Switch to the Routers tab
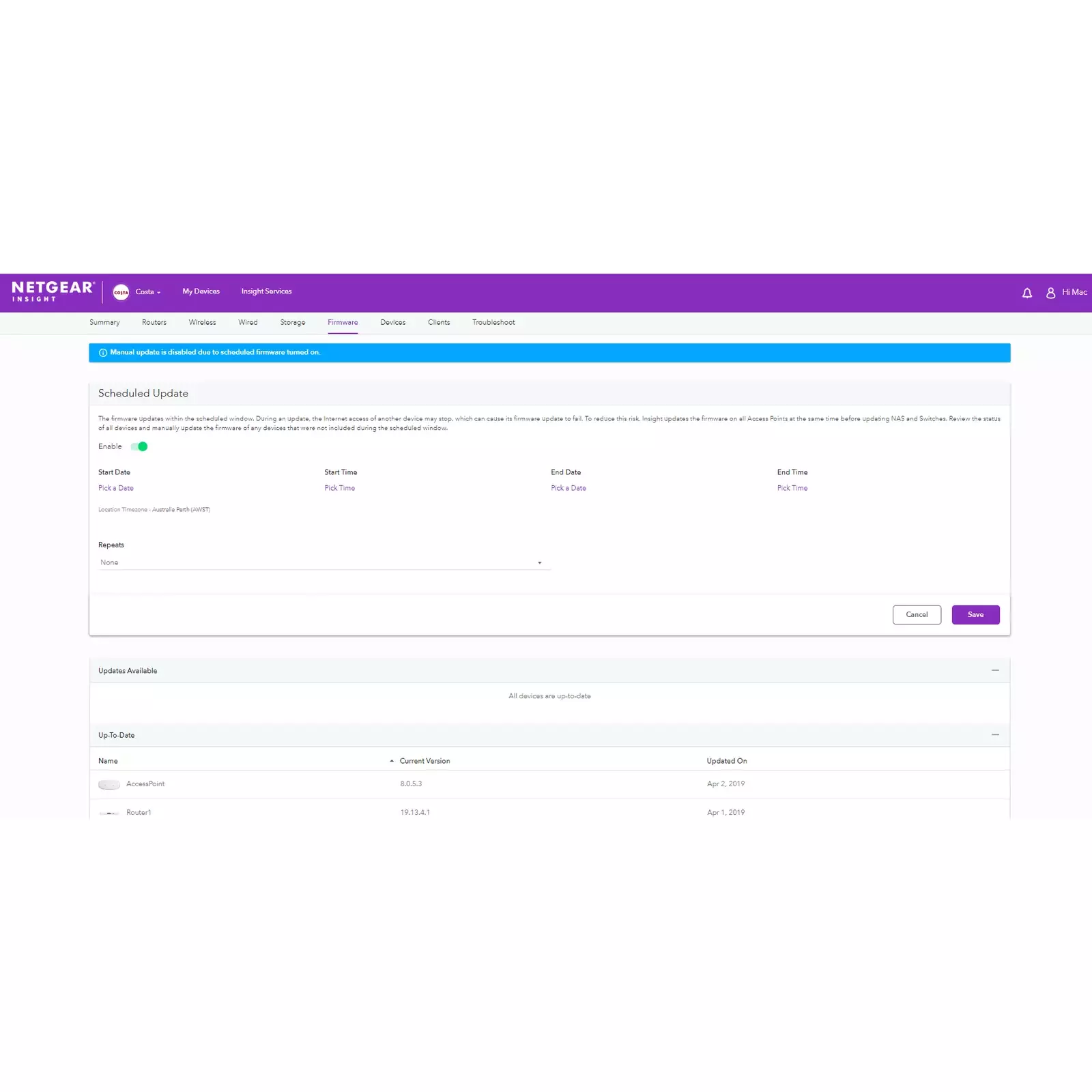The width and height of the screenshot is (1092, 1092). (x=154, y=323)
